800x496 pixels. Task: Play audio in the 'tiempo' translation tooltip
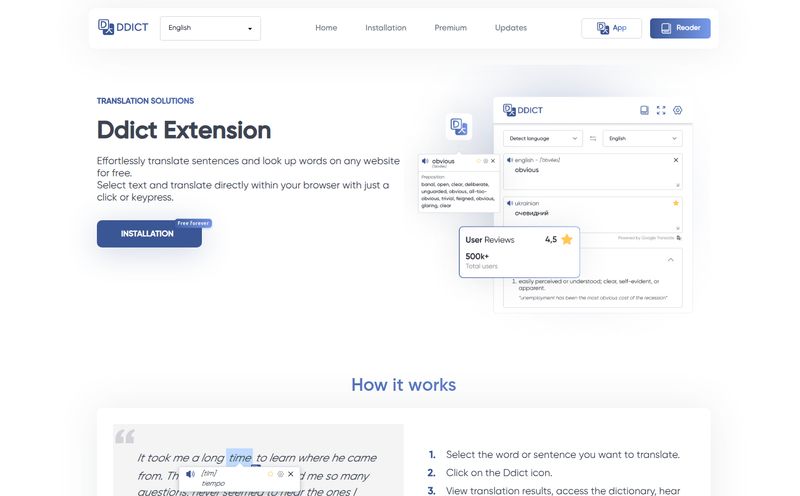(x=190, y=474)
